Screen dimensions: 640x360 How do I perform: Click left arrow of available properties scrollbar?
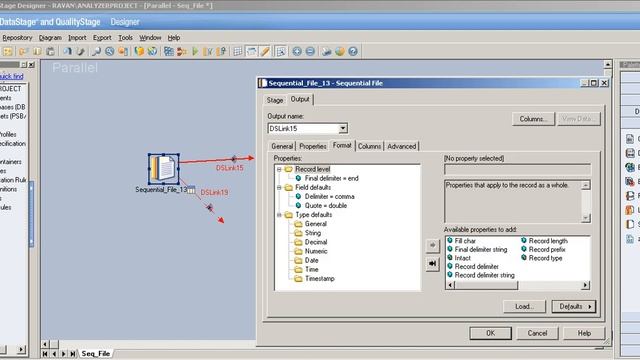pos(450,285)
